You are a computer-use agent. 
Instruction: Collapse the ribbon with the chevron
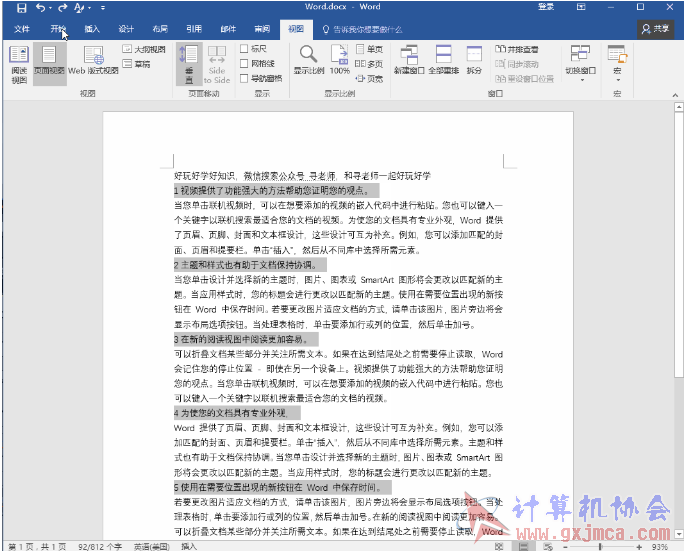click(675, 94)
